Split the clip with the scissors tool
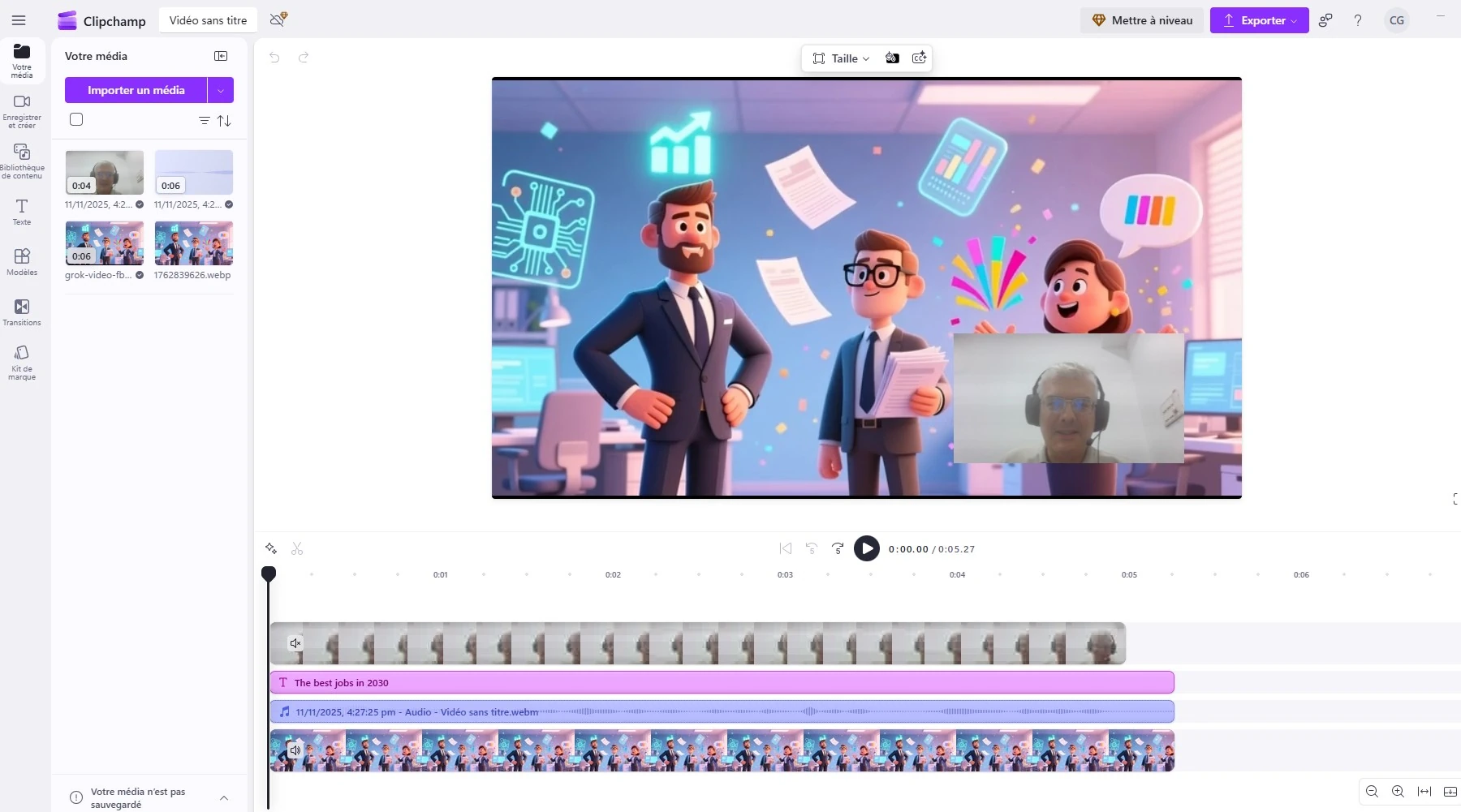This screenshot has width=1461, height=812. pos(297,548)
